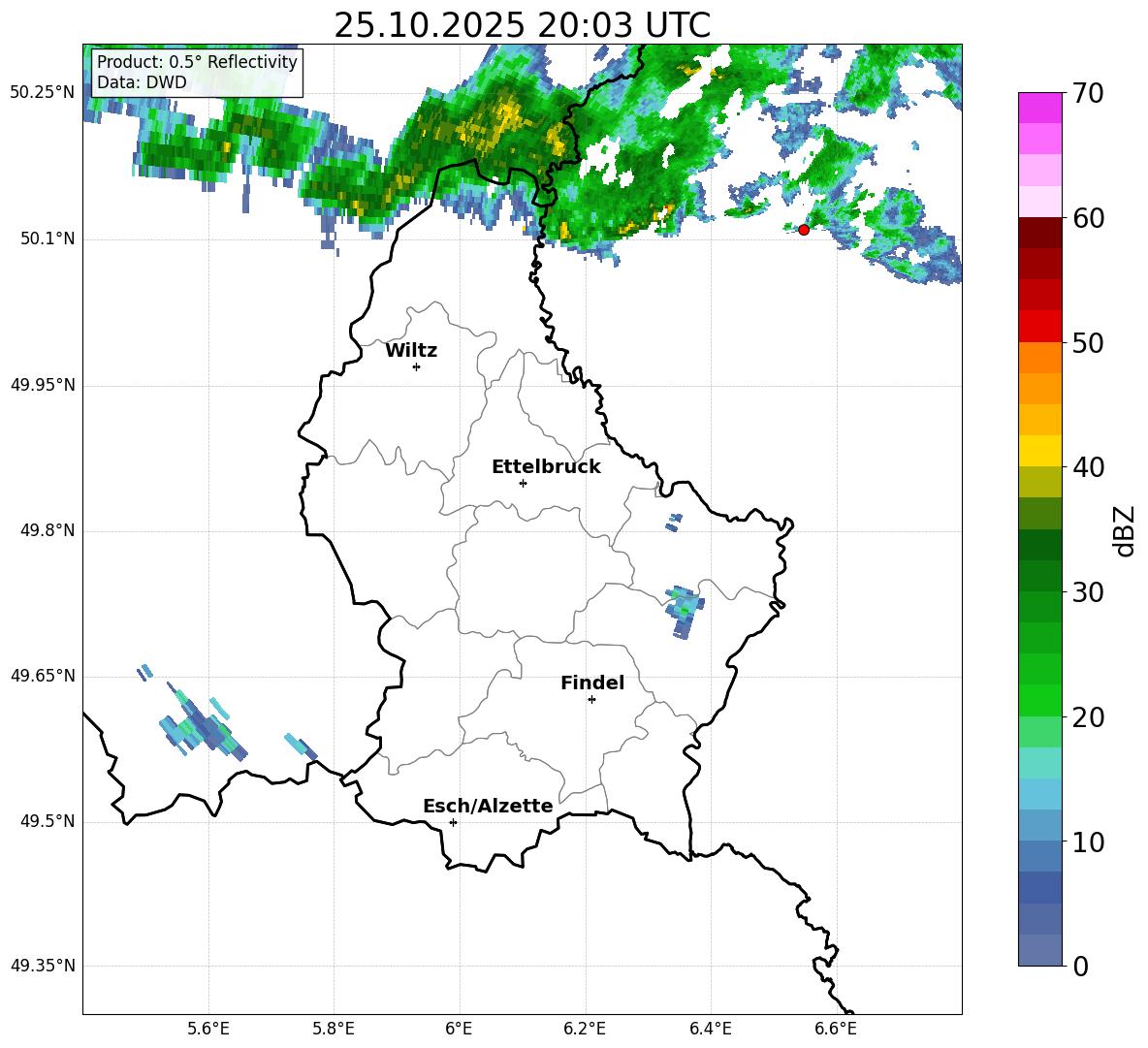The image size is (1148, 1048).
Task: Click the 70 colorbar tick label
Action: click(x=1088, y=93)
